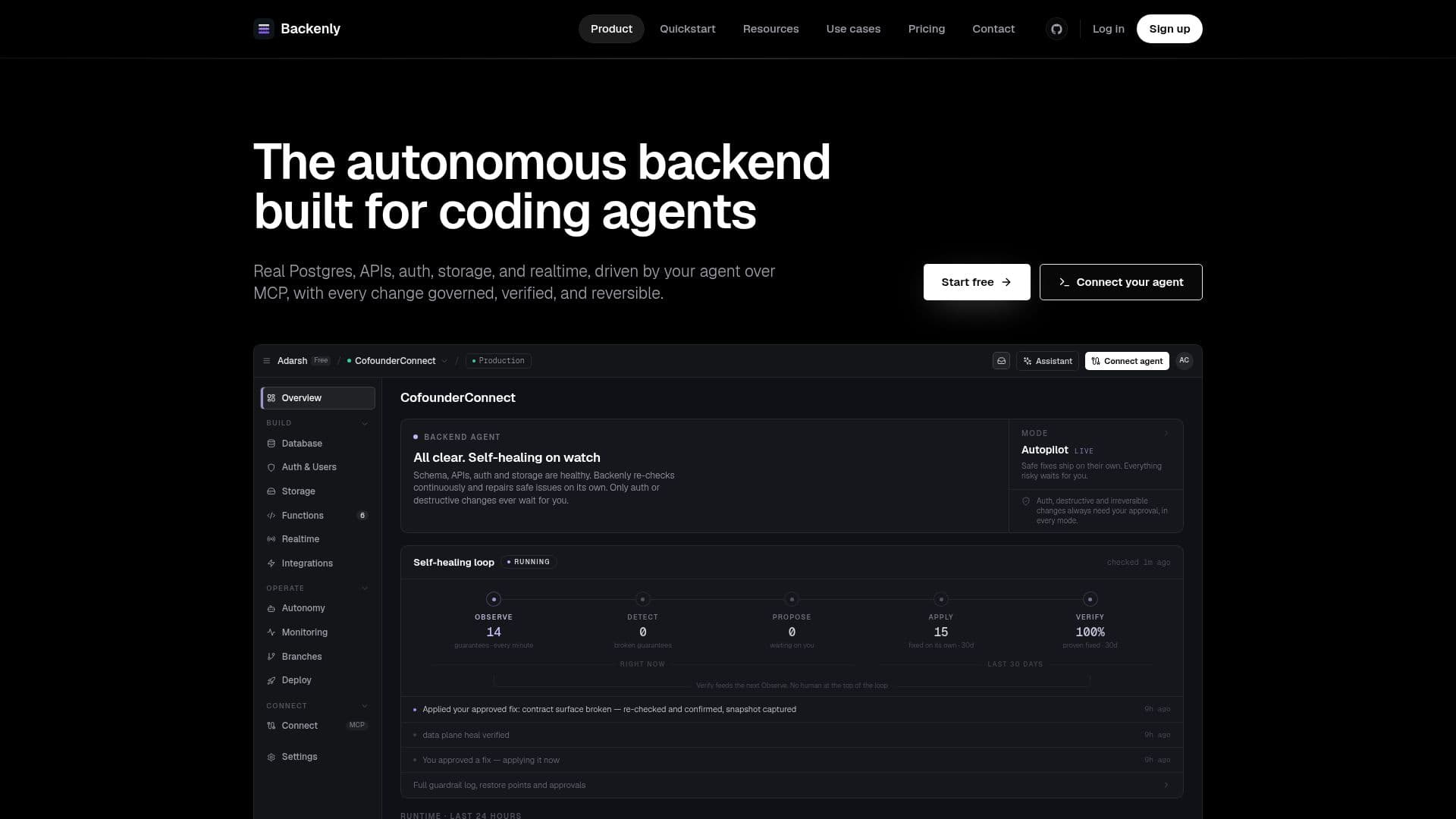Click the Start free button

(977, 282)
